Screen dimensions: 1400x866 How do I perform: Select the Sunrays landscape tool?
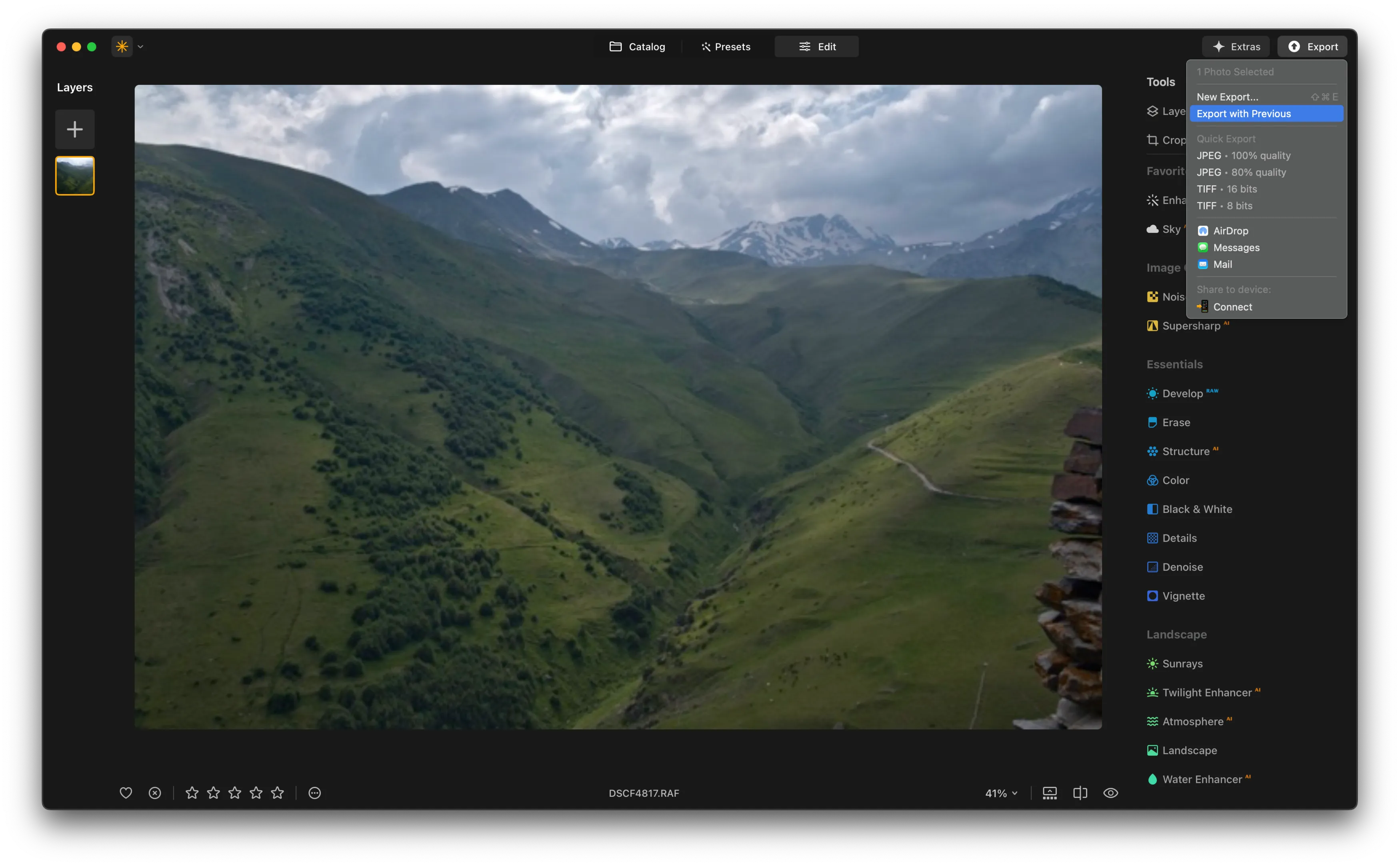[1182, 663]
